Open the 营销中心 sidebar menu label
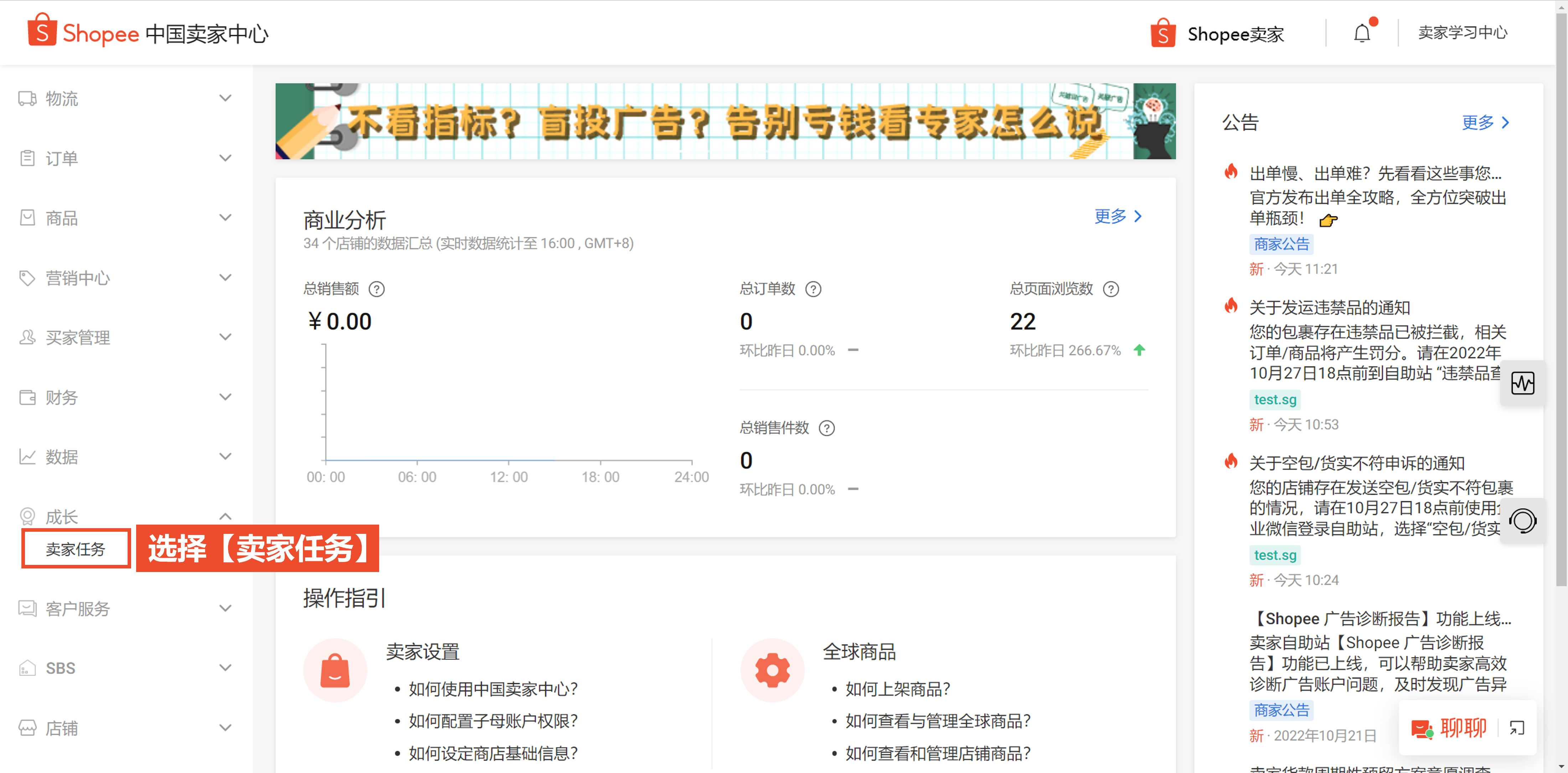Image resolution: width=1568 pixels, height=773 pixels. coord(78,278)
